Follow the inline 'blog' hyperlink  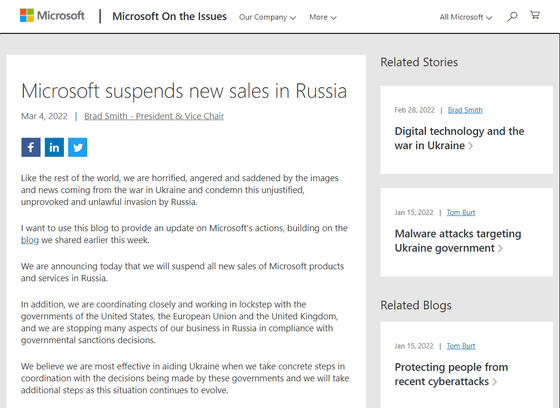(30, 240)
